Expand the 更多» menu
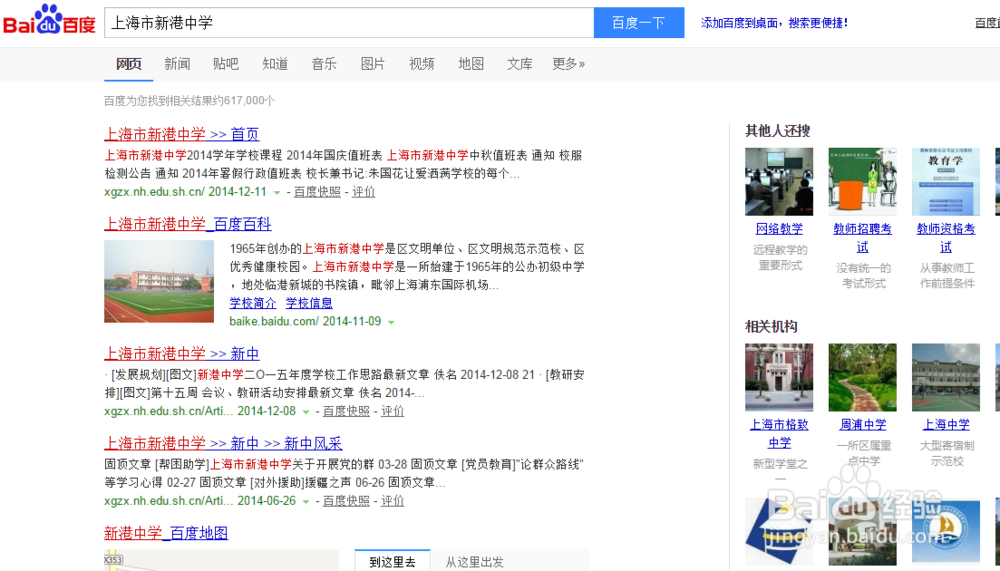1000x571 pixels. point(568,64)
